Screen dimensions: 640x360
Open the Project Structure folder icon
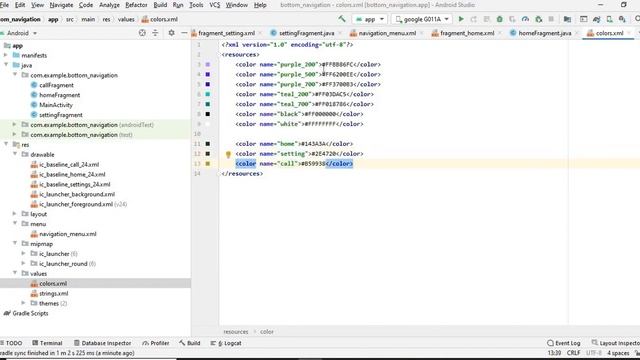567,19
